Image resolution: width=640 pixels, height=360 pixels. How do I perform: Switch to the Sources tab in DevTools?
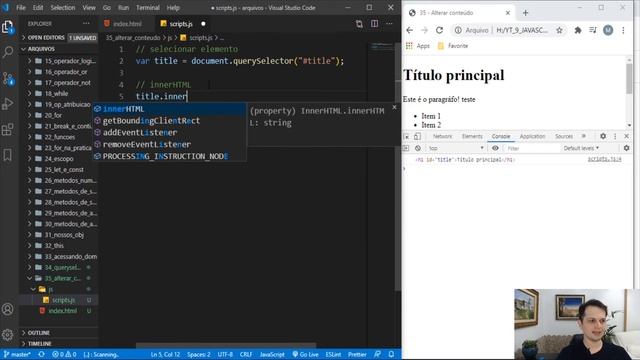(x=564, y=136)
